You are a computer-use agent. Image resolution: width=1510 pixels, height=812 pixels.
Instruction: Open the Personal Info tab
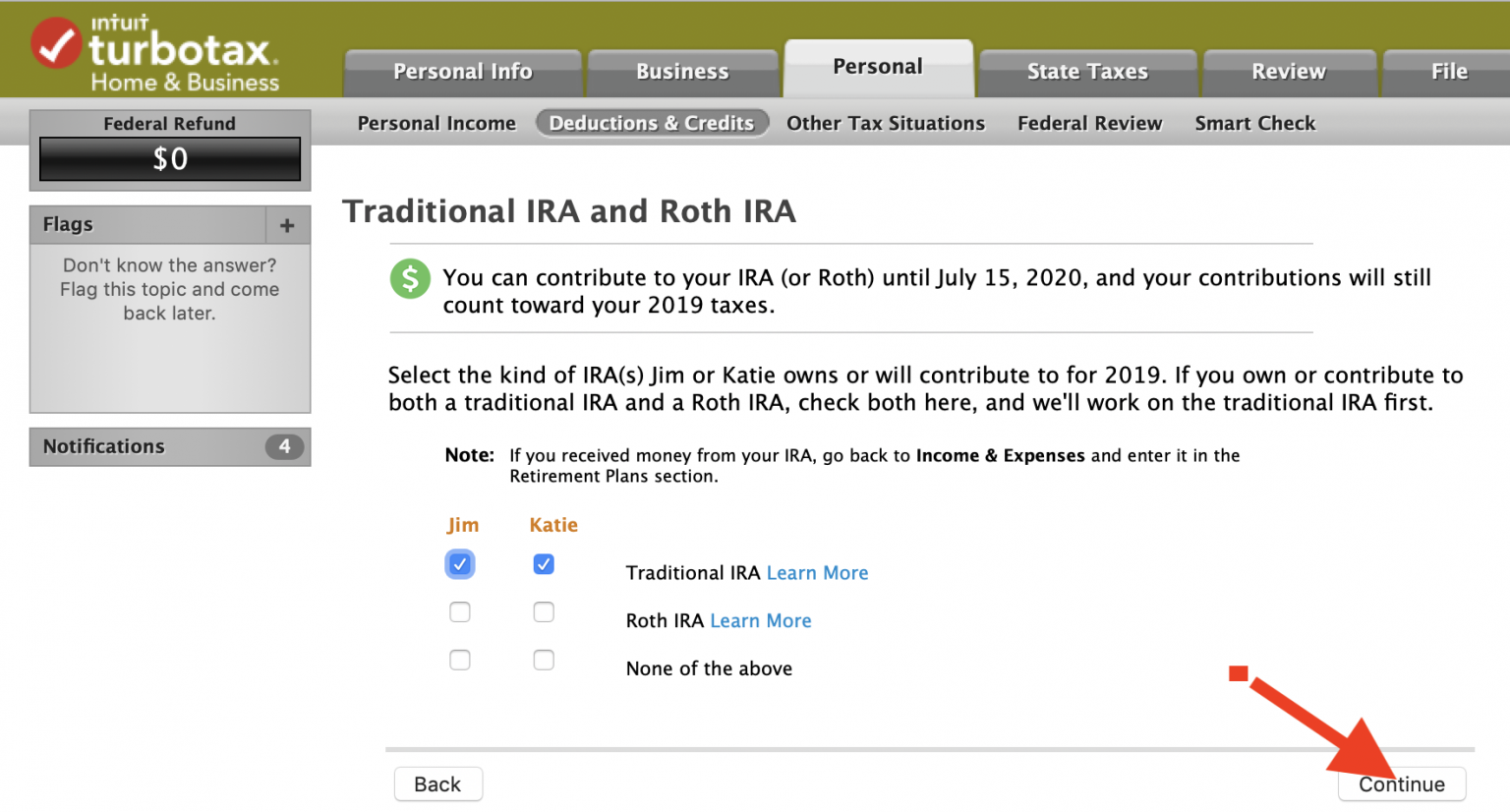point(462,72)
